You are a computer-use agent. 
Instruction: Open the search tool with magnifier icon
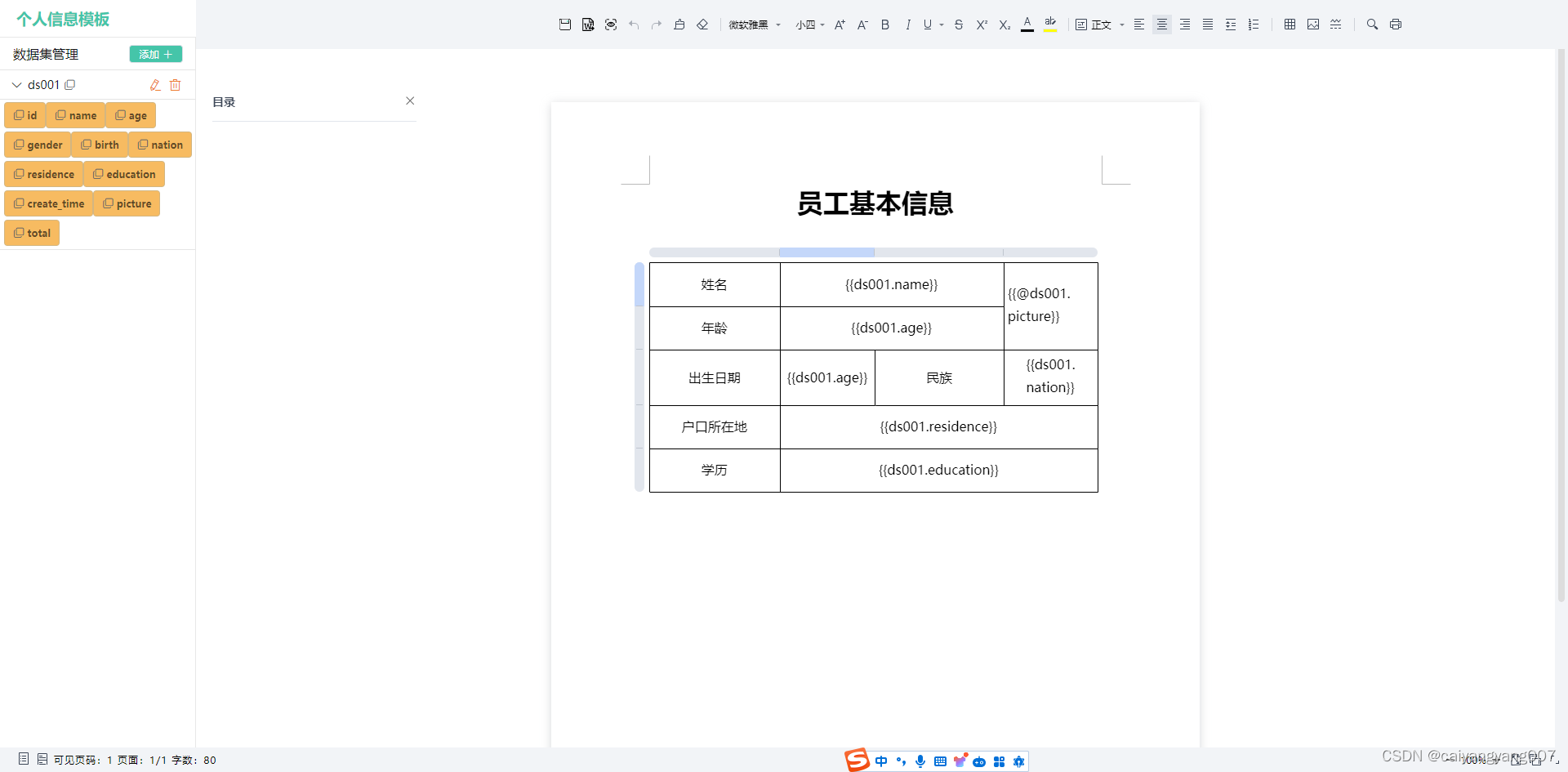(x=1373, y=25)
